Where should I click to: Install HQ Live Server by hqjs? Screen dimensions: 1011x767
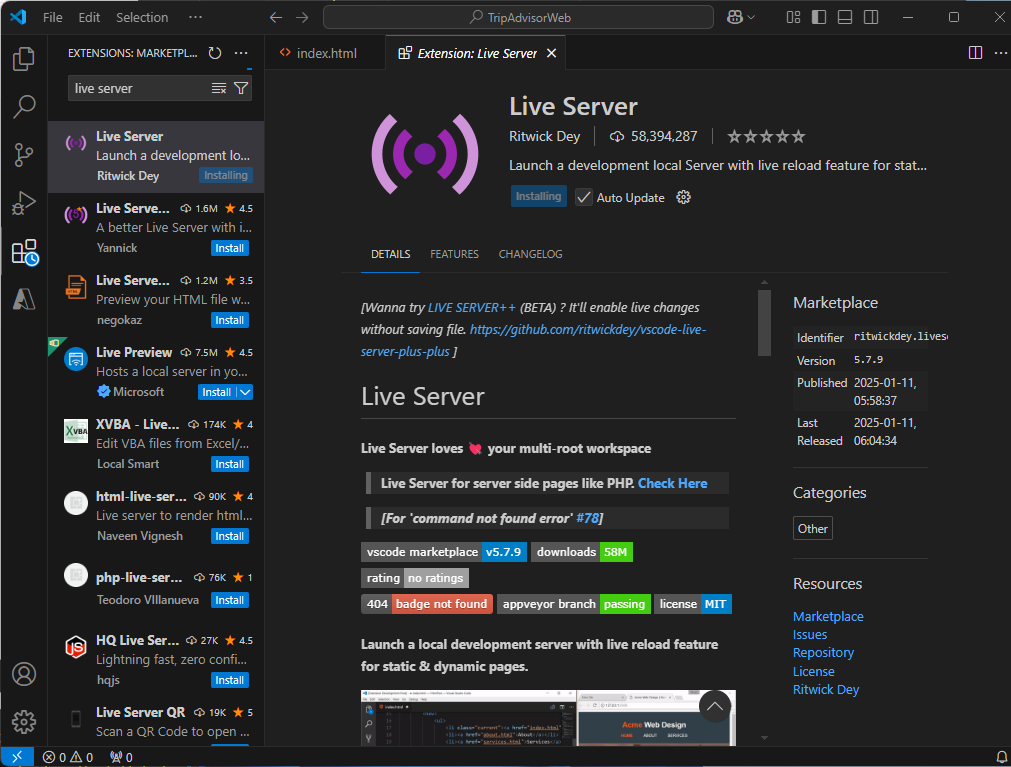[230, 680]
